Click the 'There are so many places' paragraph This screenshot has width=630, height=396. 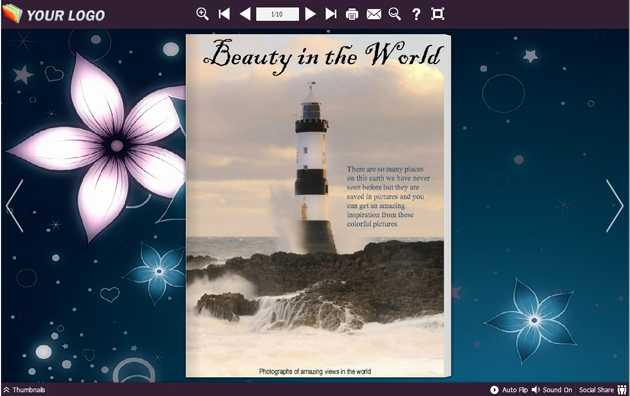tap(388, 196)
